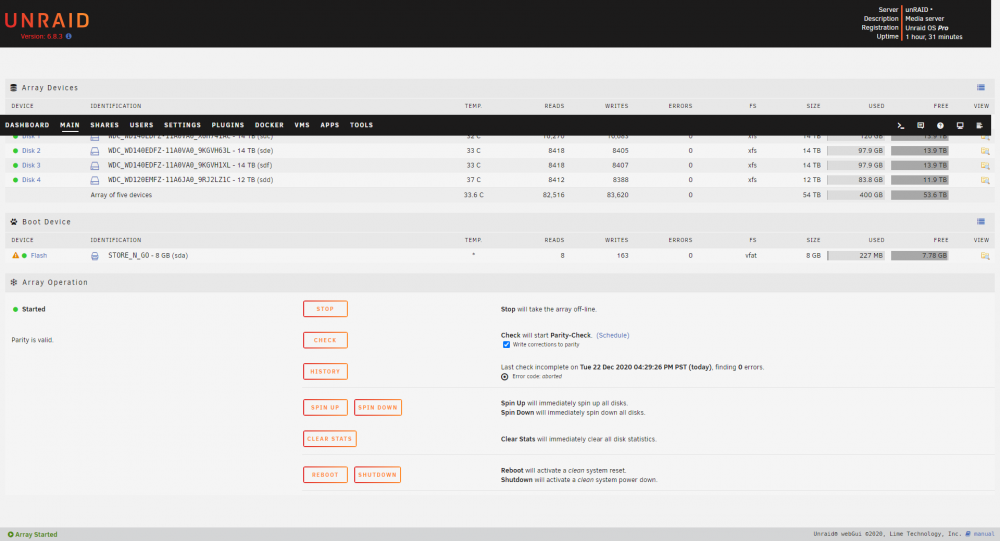Click the orange warning triangle beside Flash
This screenshot has width=1000, height=541.
(15, 255)
